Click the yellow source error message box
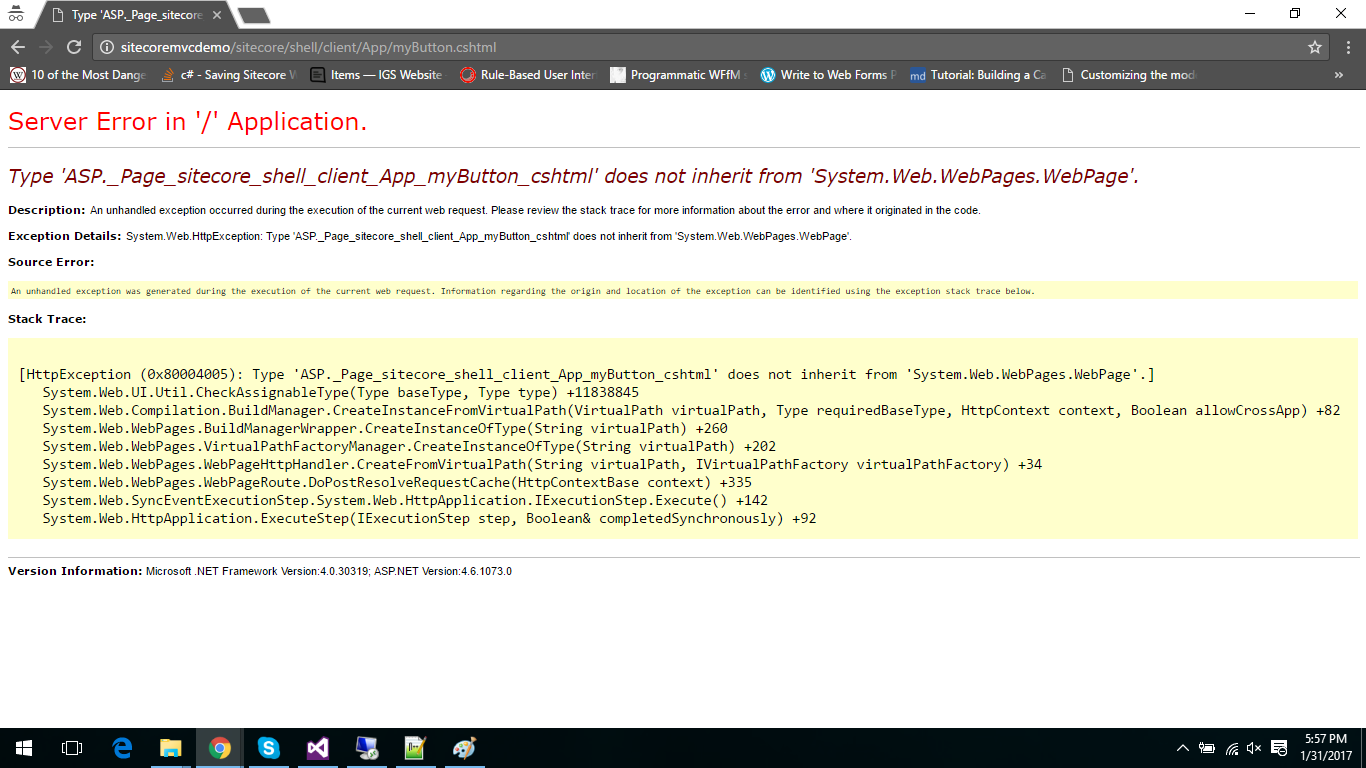 coord(683,291)
